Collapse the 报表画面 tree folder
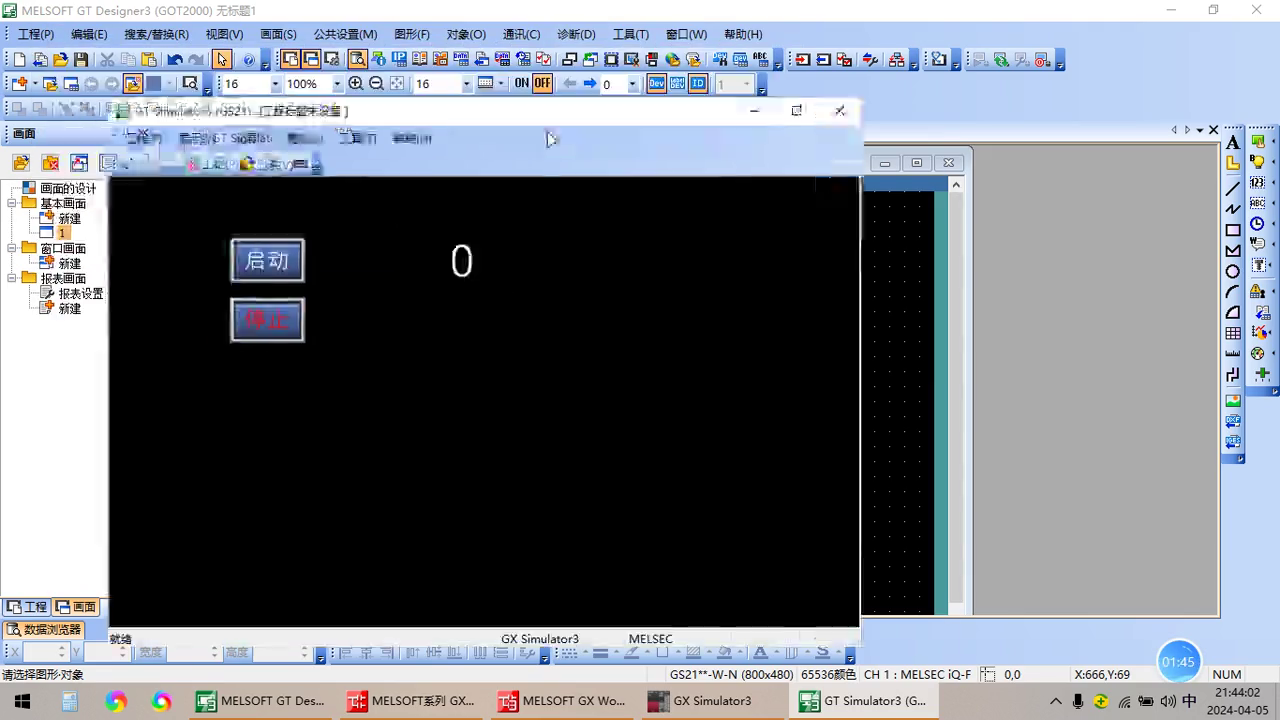Image resolution: width=1280 pixels, height=720 pixels. (x=12, y=278)
